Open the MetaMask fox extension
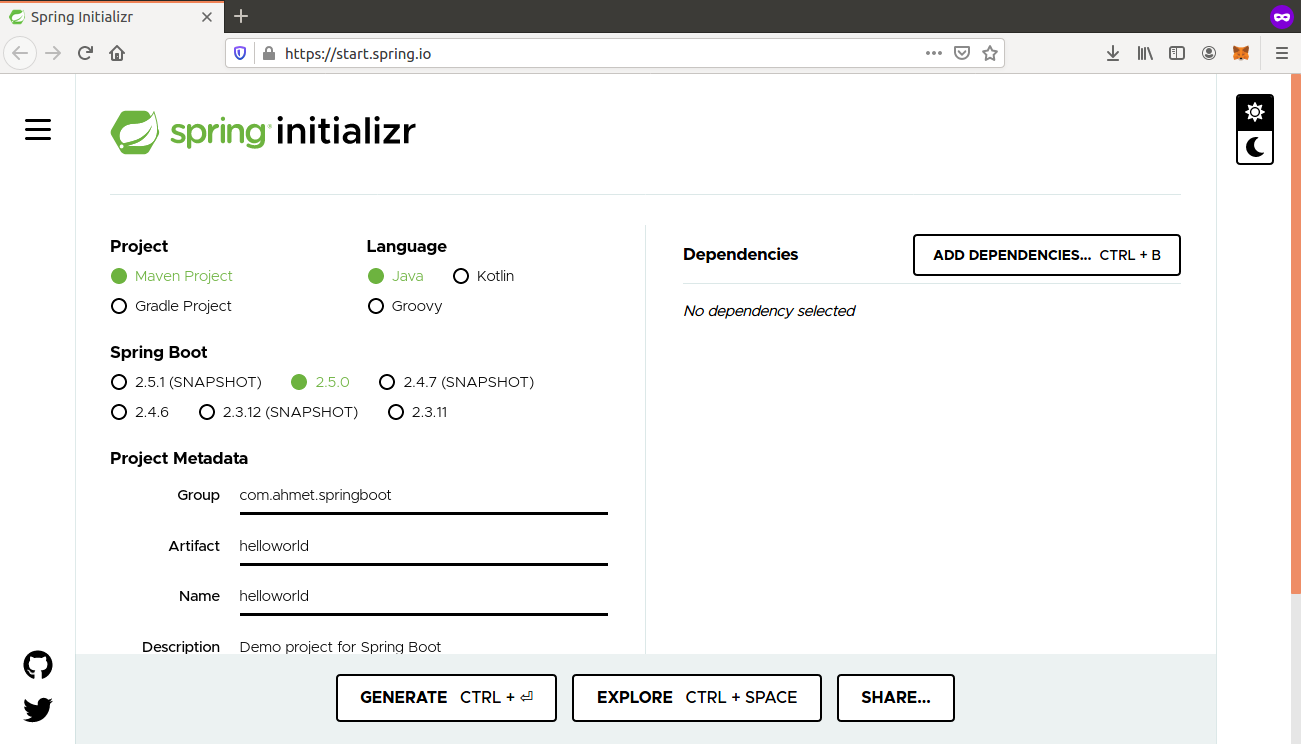Screen dimensions: 1301x744 pyautogui.click(x=1241, y=53)
